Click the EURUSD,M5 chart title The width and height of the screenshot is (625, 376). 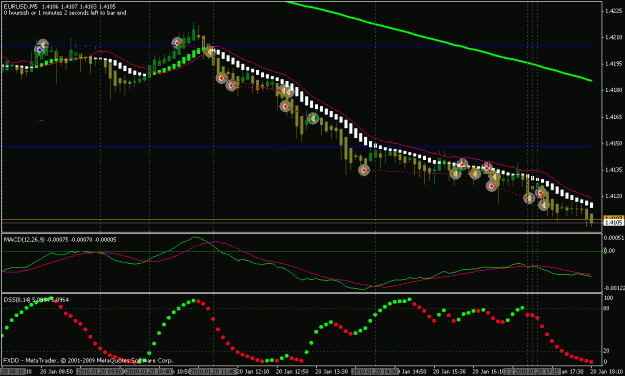22,6
